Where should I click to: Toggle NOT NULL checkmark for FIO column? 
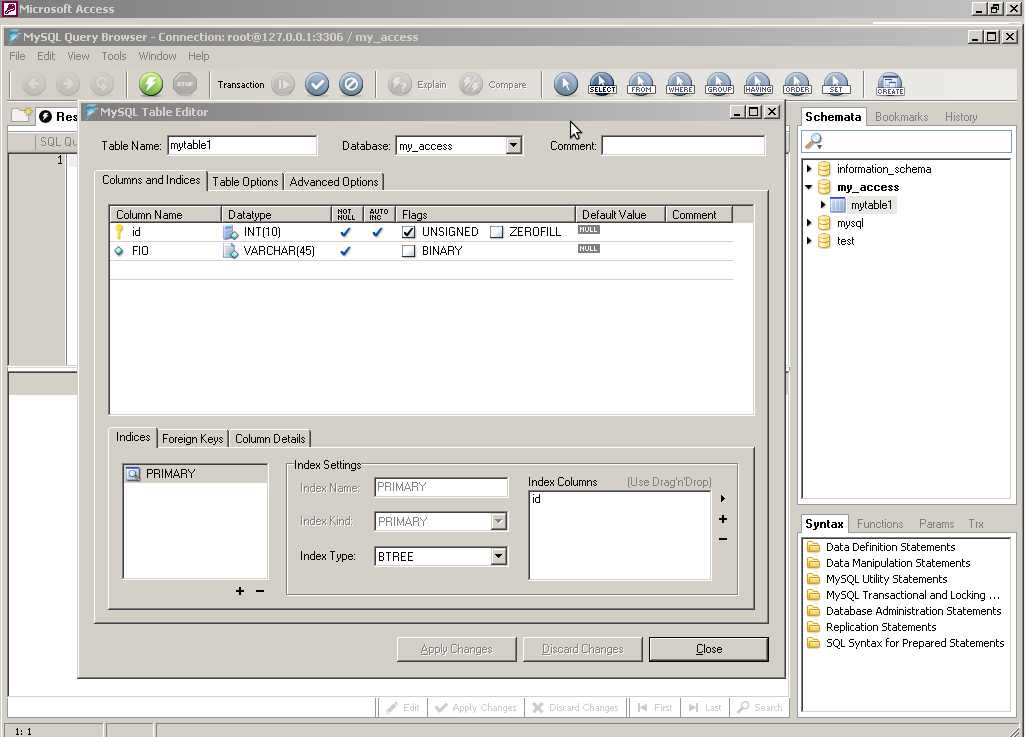345,251
